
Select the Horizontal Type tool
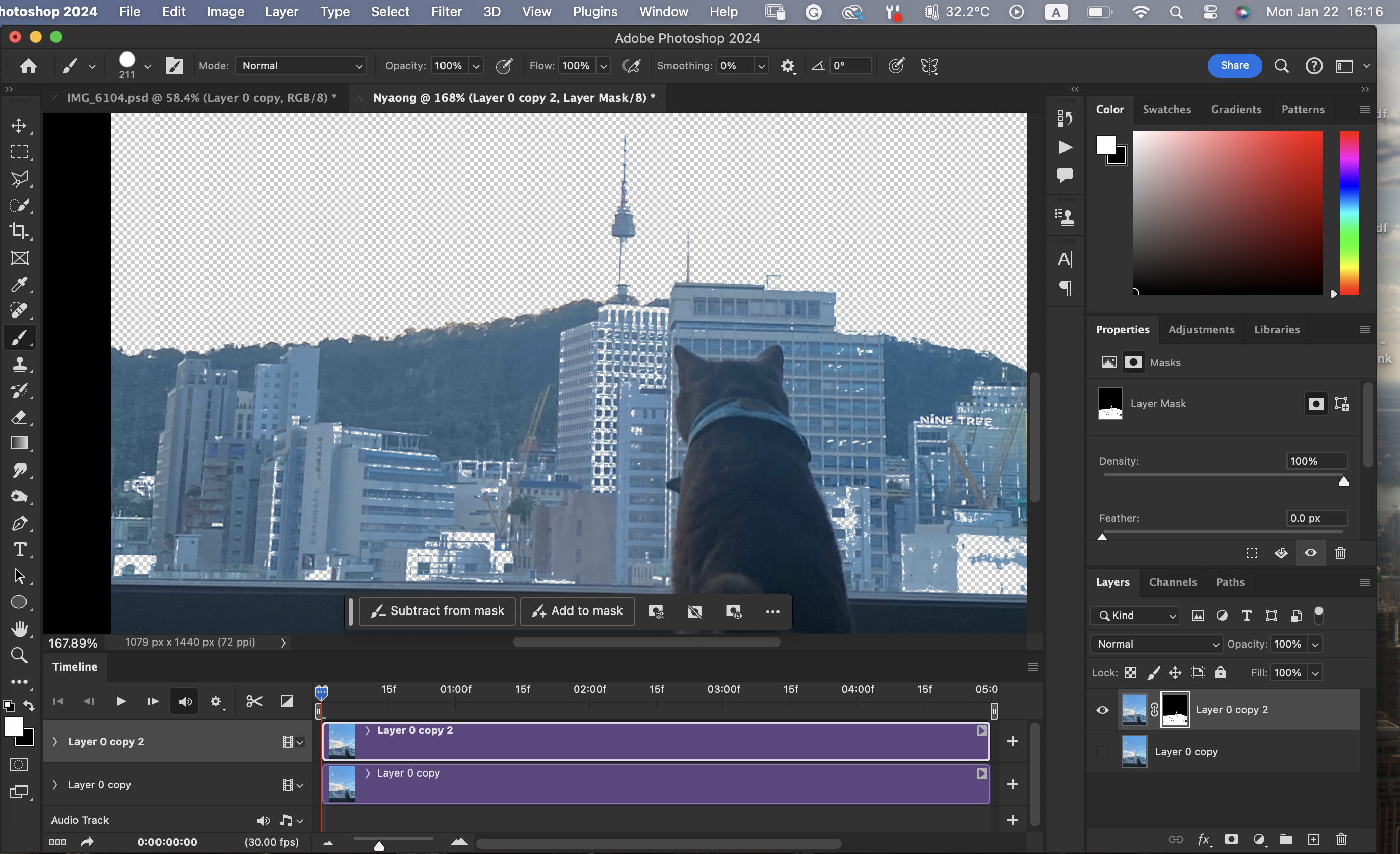tap(19, 550)
